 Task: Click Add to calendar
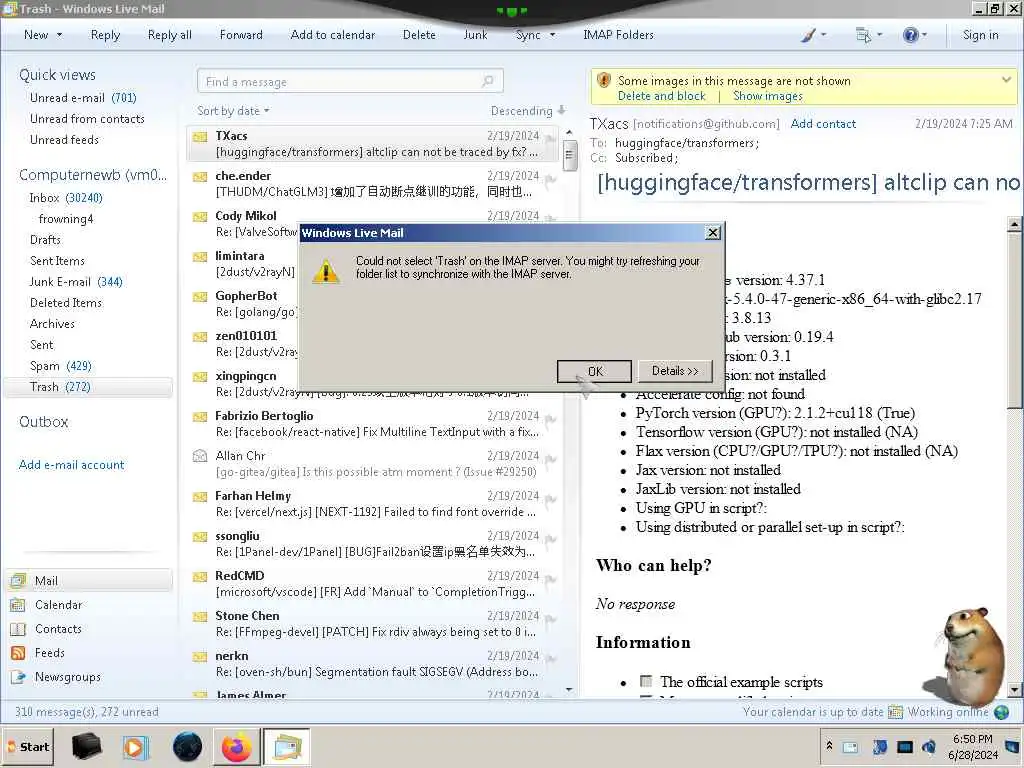point(332,35)
